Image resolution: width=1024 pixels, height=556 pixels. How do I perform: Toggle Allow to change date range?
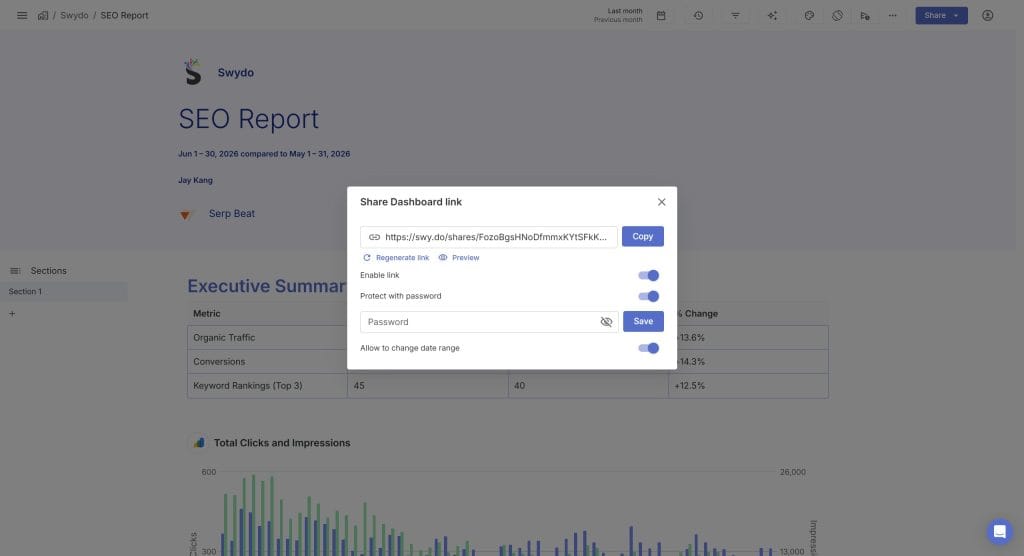648,348
